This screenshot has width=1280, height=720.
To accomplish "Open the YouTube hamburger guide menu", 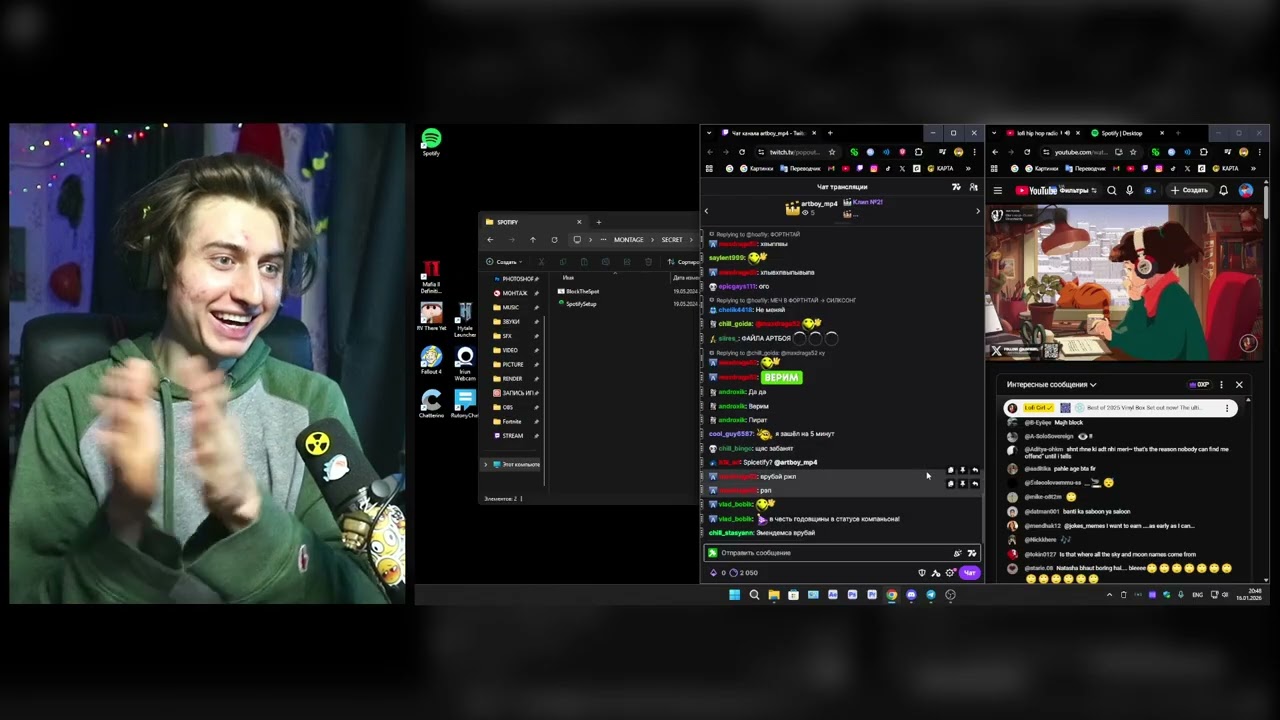I will 997,190.
